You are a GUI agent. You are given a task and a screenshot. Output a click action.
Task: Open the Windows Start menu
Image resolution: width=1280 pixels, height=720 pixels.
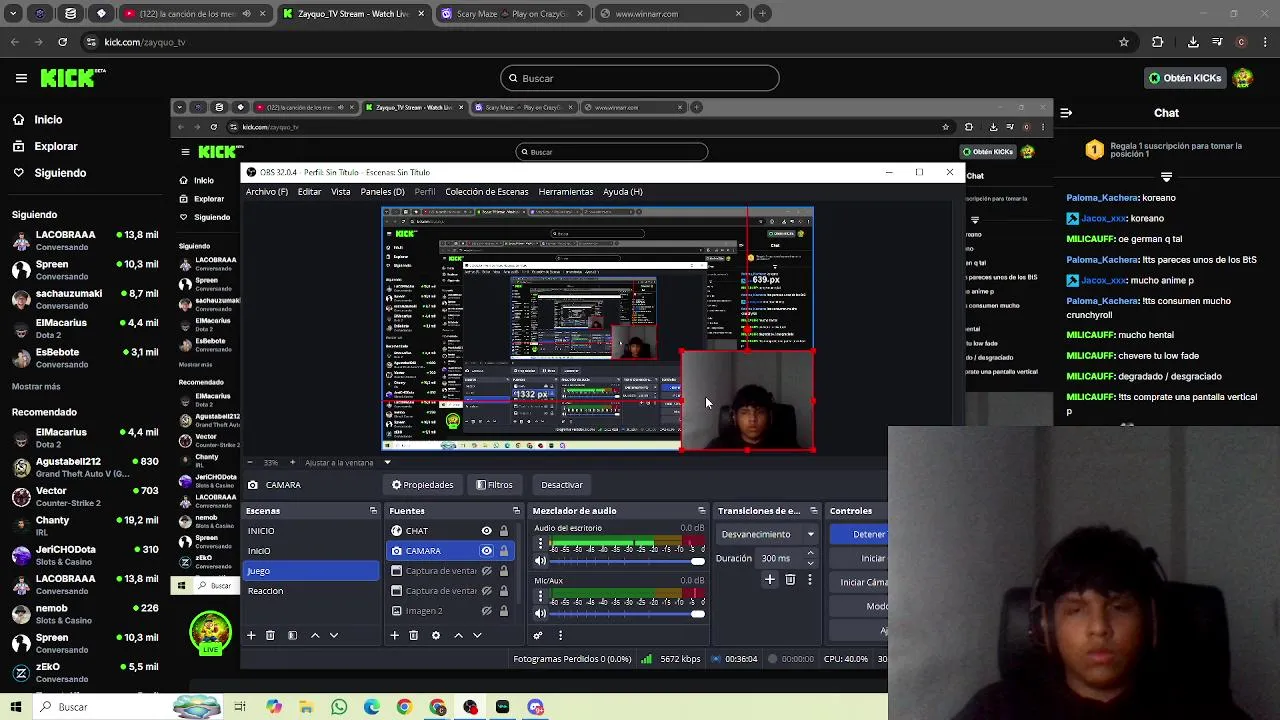point(16,707)
